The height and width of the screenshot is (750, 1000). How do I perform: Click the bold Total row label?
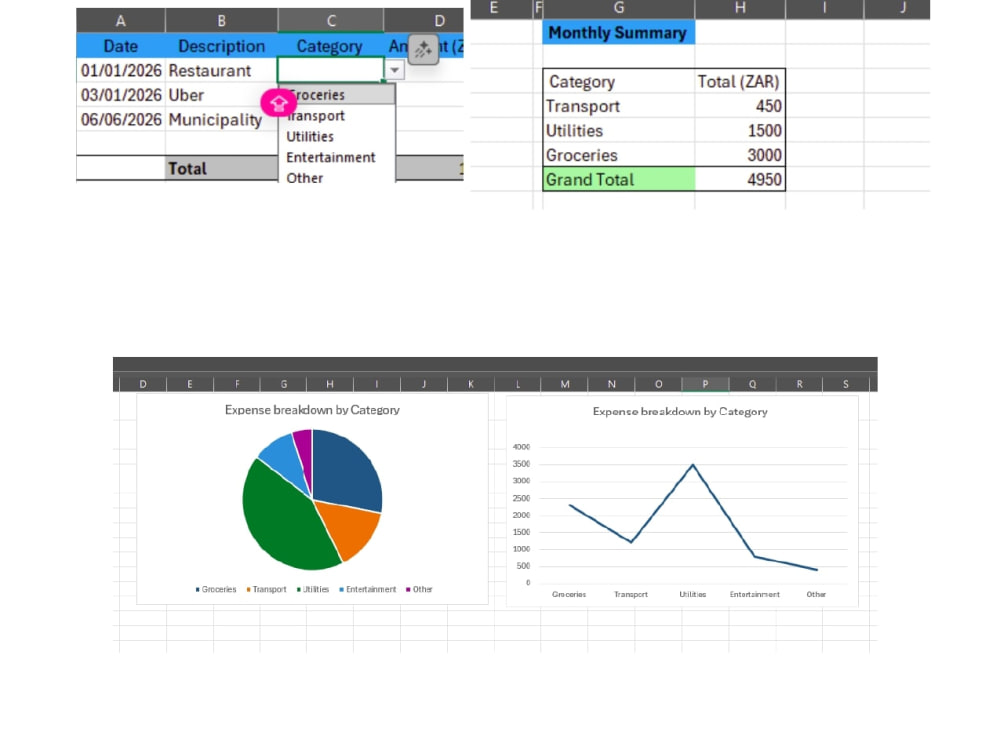[x=221, y=168]
